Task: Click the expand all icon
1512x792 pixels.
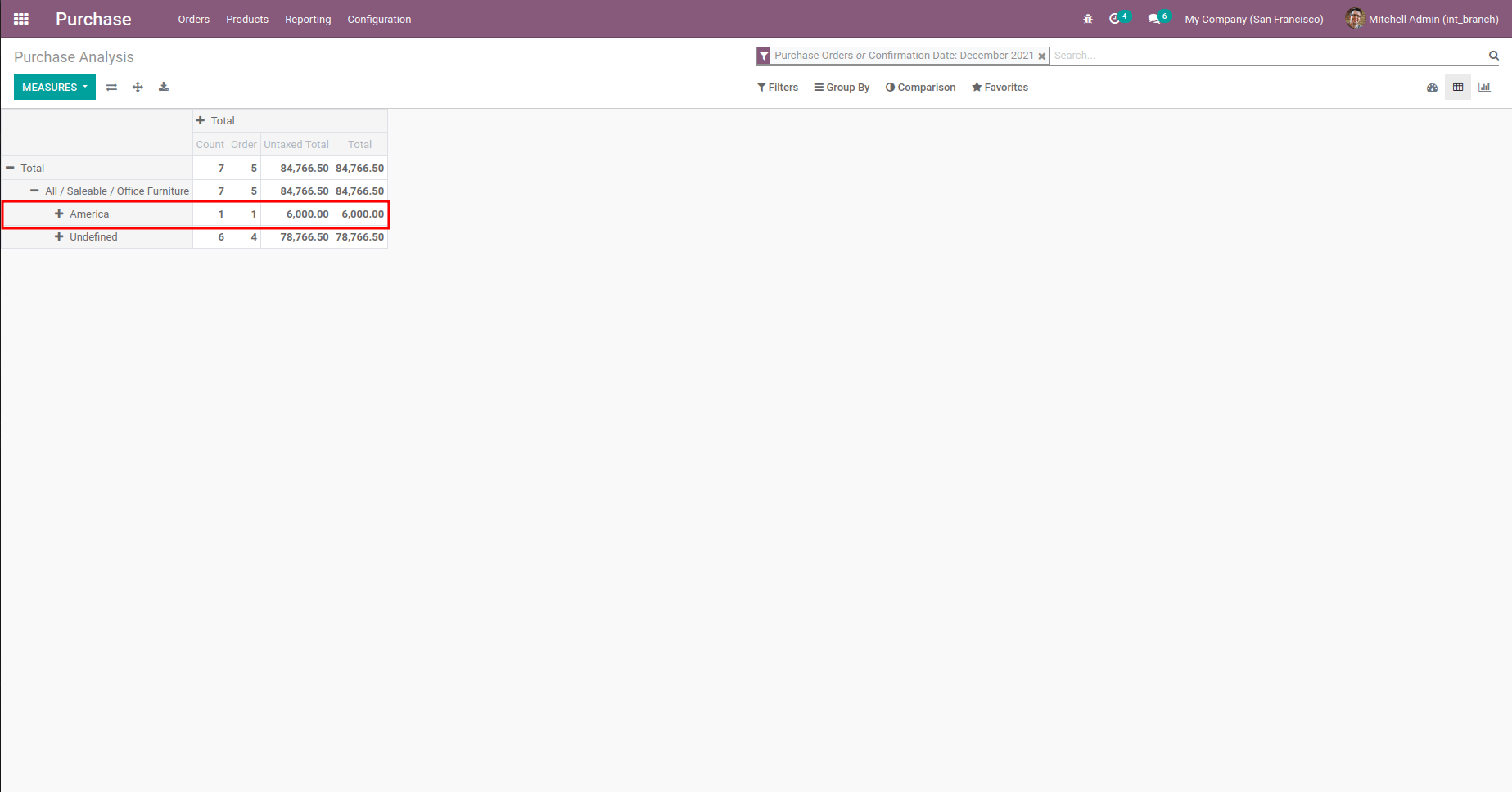Action: (x=138, y=88)
